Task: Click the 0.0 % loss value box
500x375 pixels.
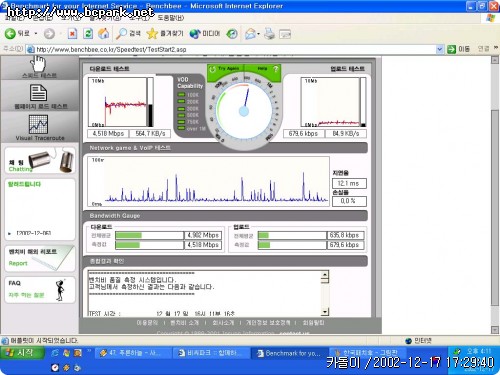Action: [349, 201]
